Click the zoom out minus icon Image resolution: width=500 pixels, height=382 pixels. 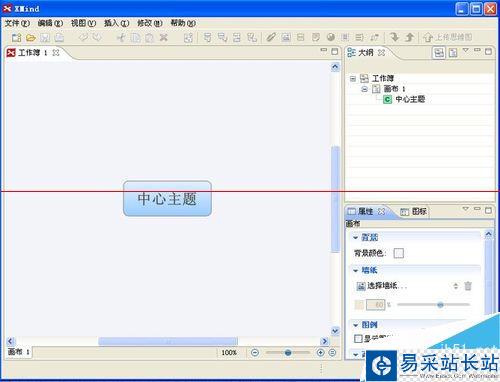click(255, 352)
